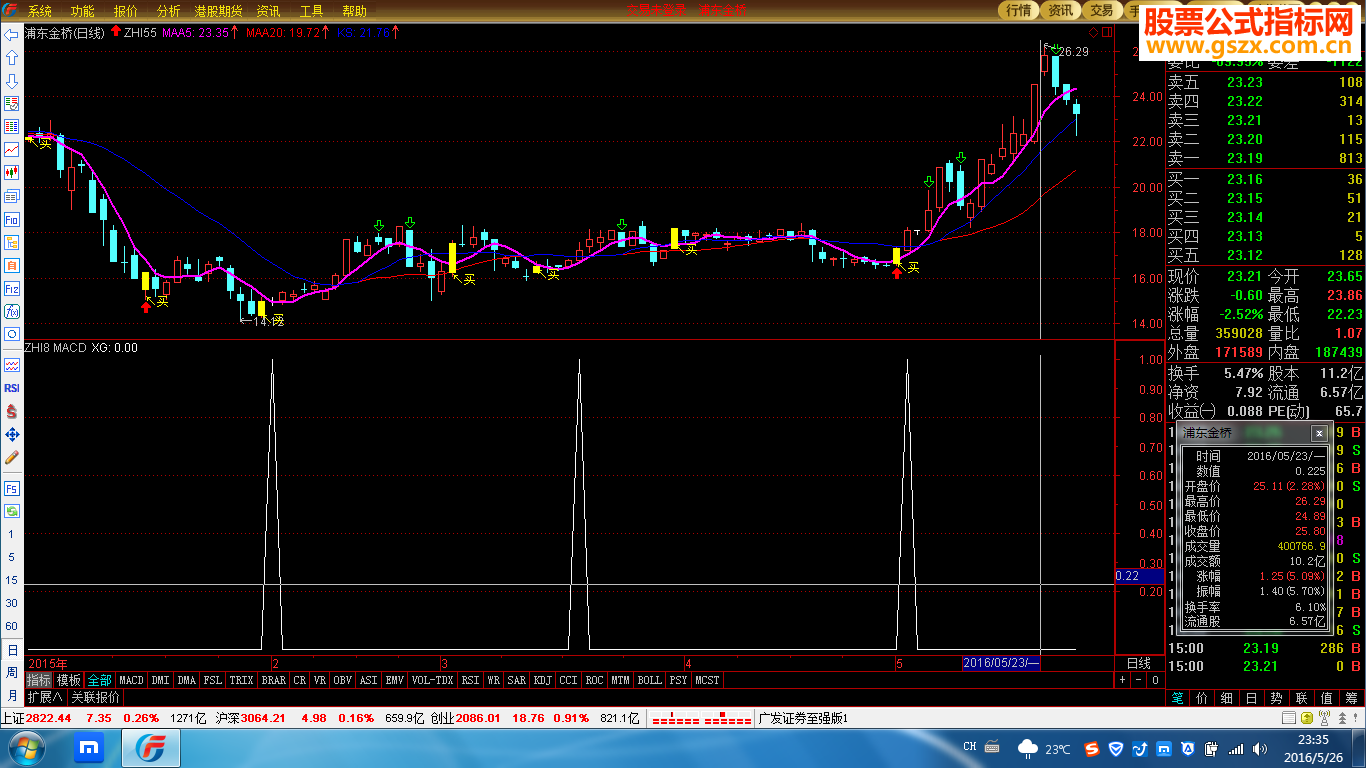Switch to the 交易 top tab
Image resolution: width=1366 pixels, height=768 pixels.
tap(1101, 10)
